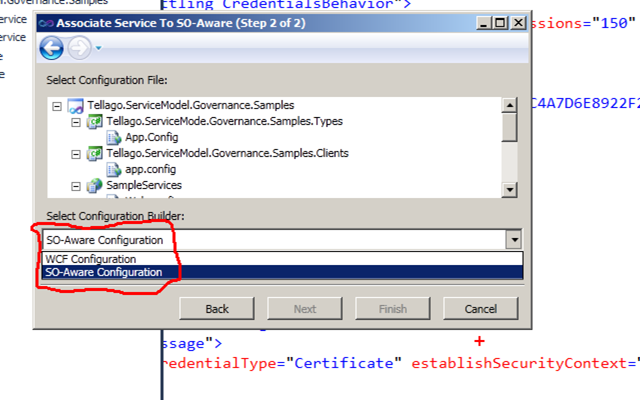Click the Back button
This screenshot has height=400, width=640.
click(217, 309)
